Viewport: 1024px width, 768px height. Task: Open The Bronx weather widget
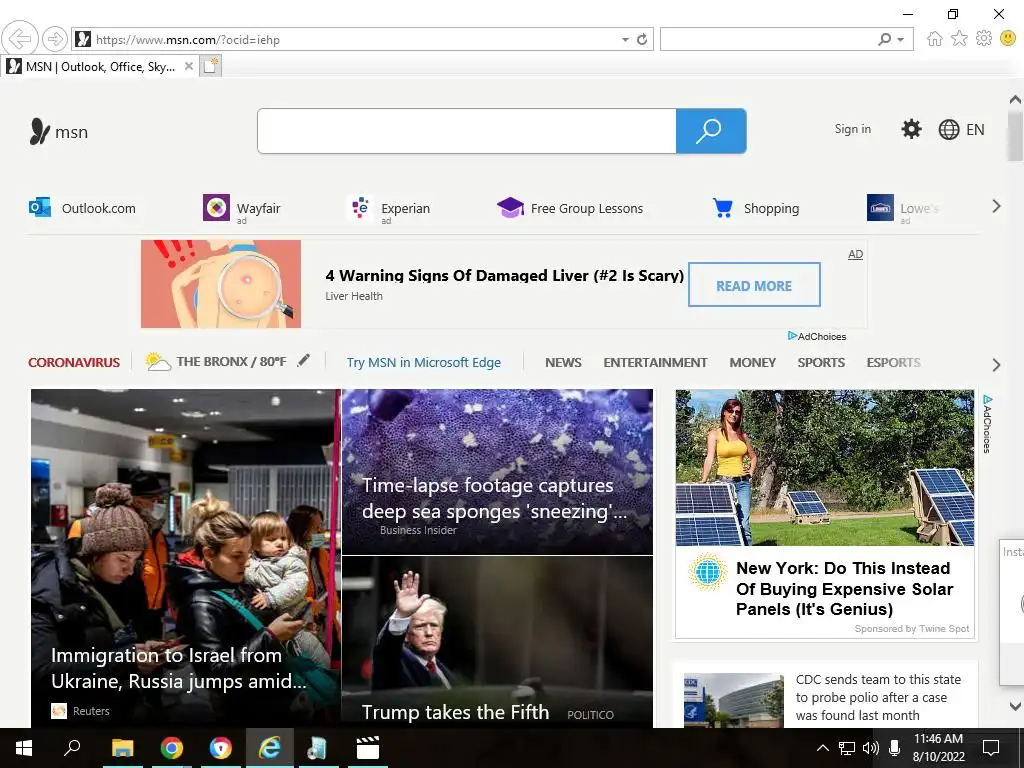click(216, 361)
